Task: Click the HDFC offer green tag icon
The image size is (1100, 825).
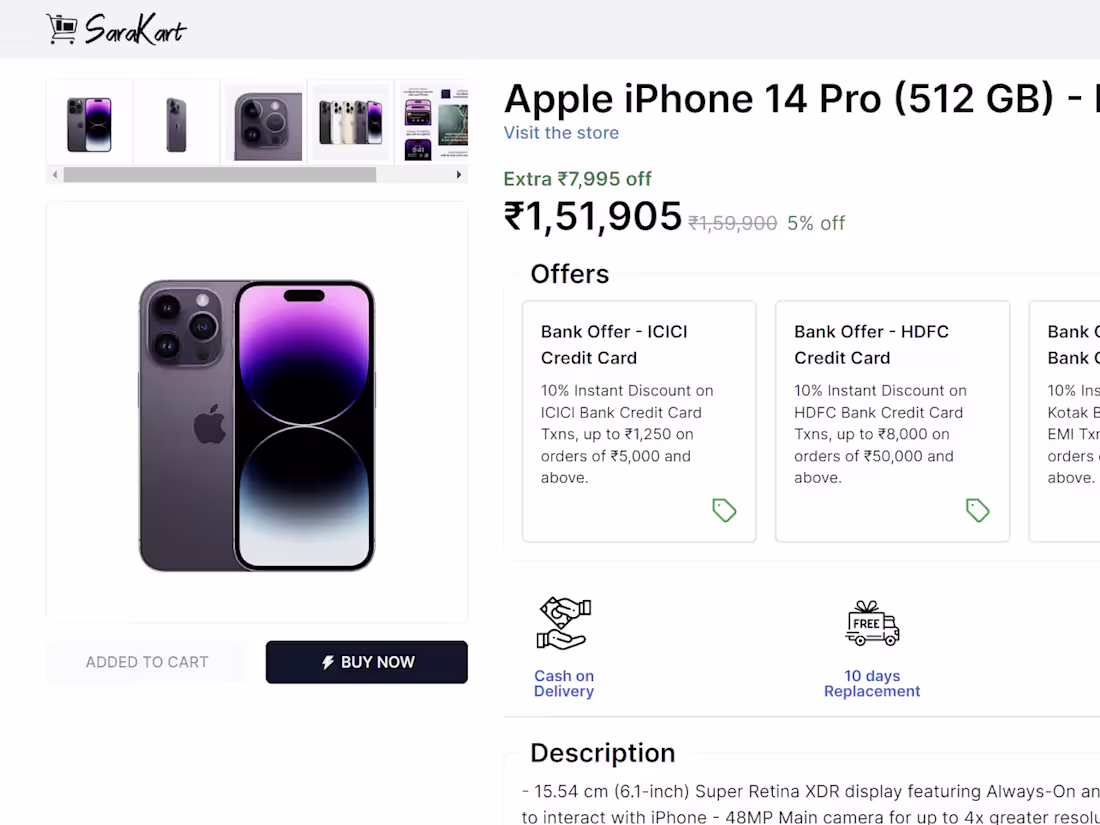Action: click(x=977, y=511)
